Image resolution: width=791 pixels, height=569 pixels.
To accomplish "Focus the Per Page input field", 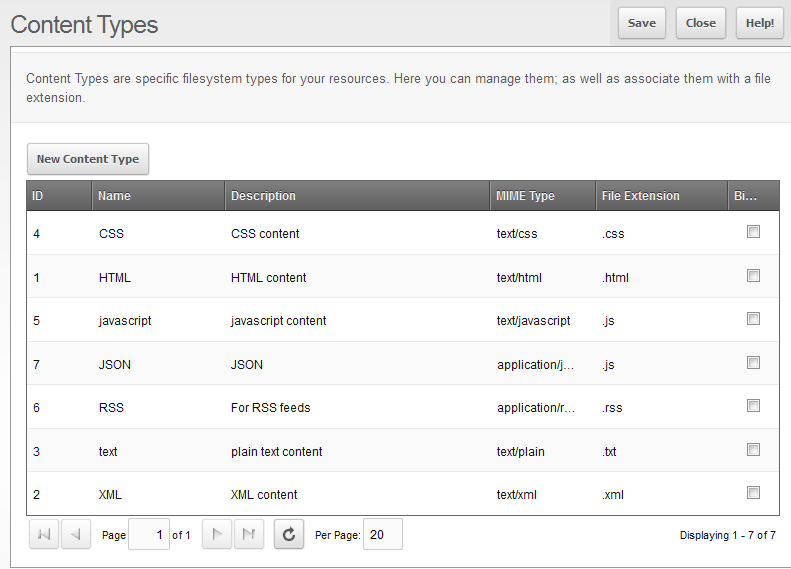I will [x=382, y=535].
